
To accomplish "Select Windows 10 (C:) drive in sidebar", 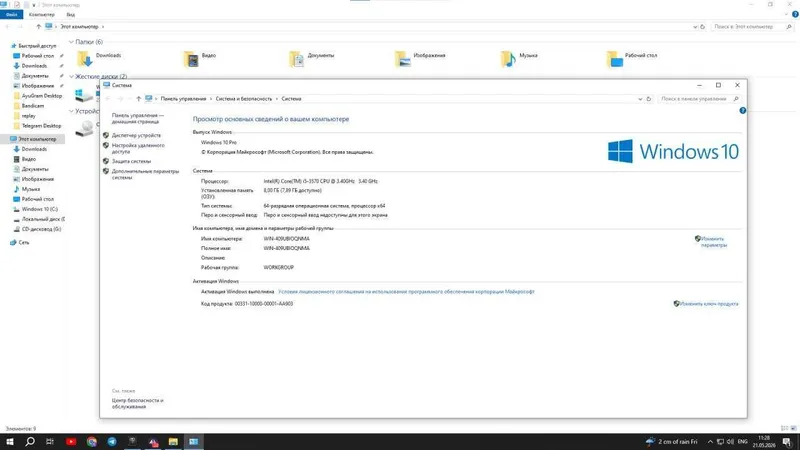I will (x=39, y=209).
